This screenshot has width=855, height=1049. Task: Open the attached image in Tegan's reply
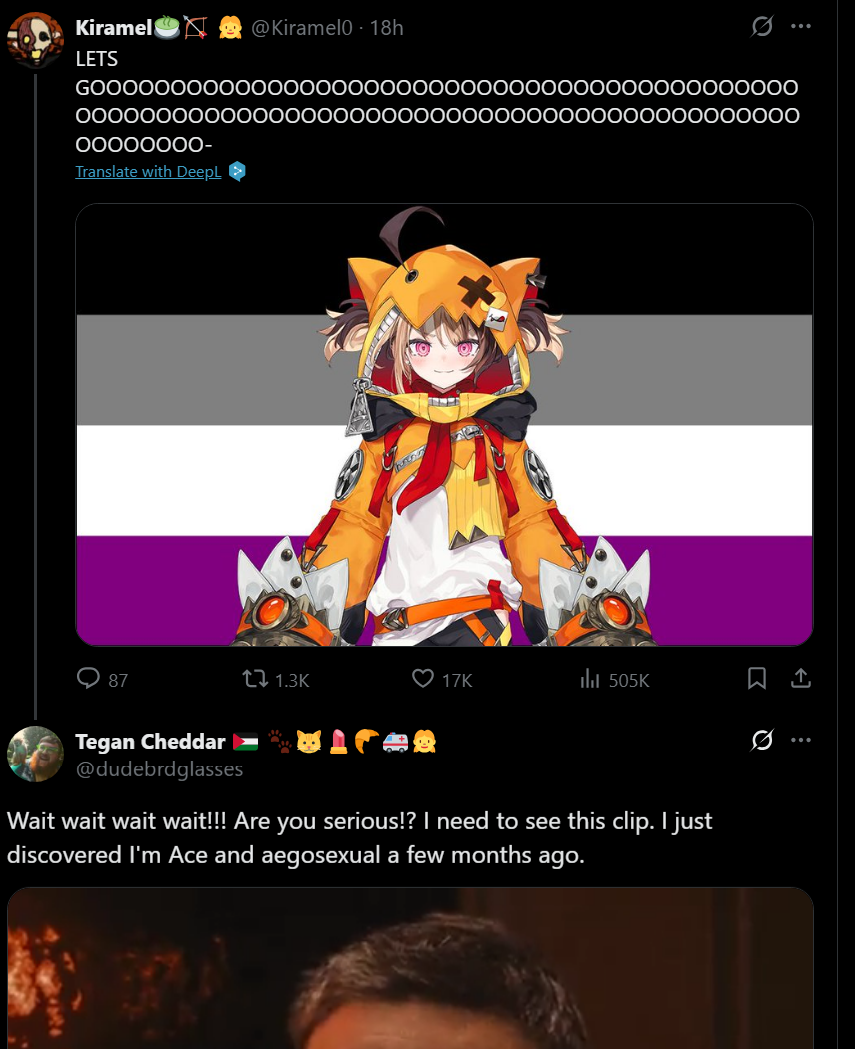point(410,968)
